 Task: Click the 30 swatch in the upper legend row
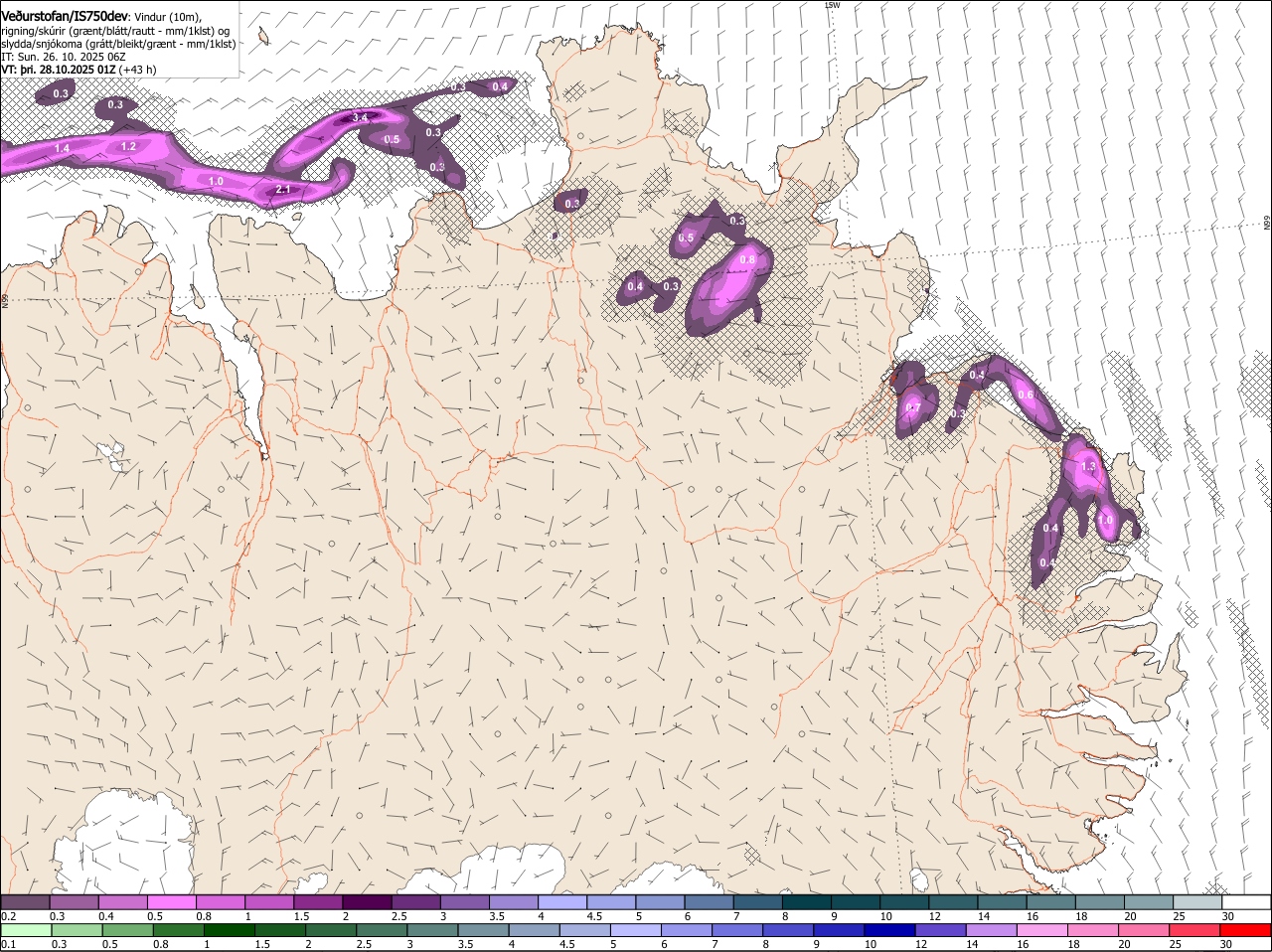click(x=1247, y=901)
